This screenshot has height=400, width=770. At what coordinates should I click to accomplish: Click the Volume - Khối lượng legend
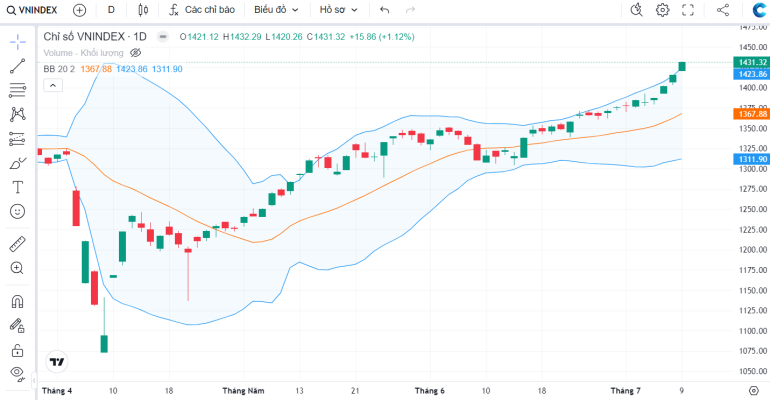(x=83, y=53)
